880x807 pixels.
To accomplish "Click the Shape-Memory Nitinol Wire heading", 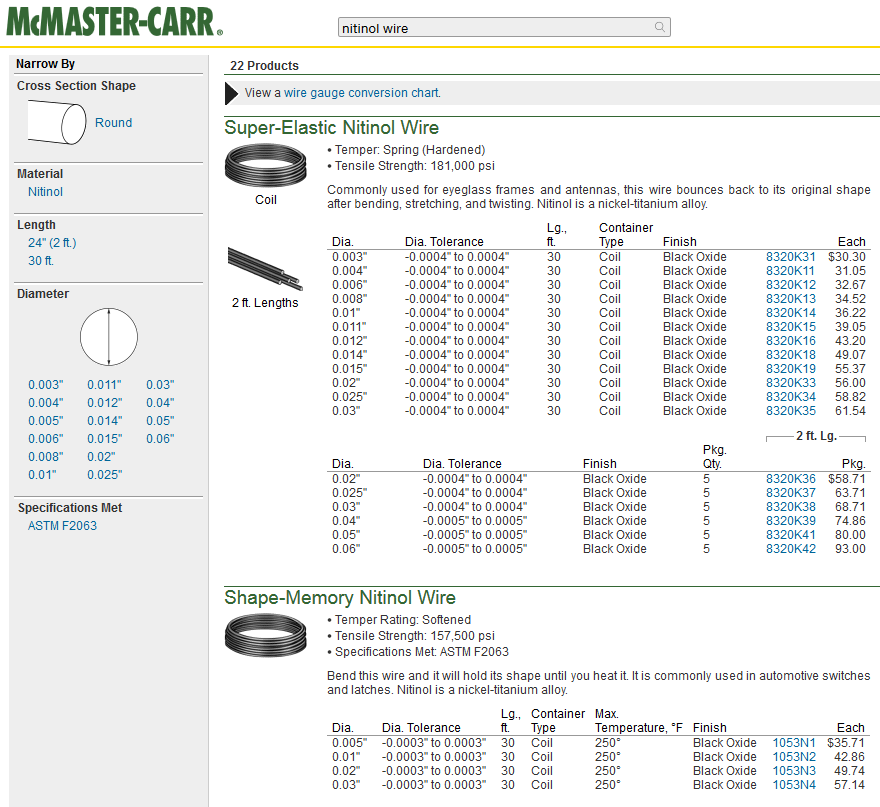I will click(340, 598).
